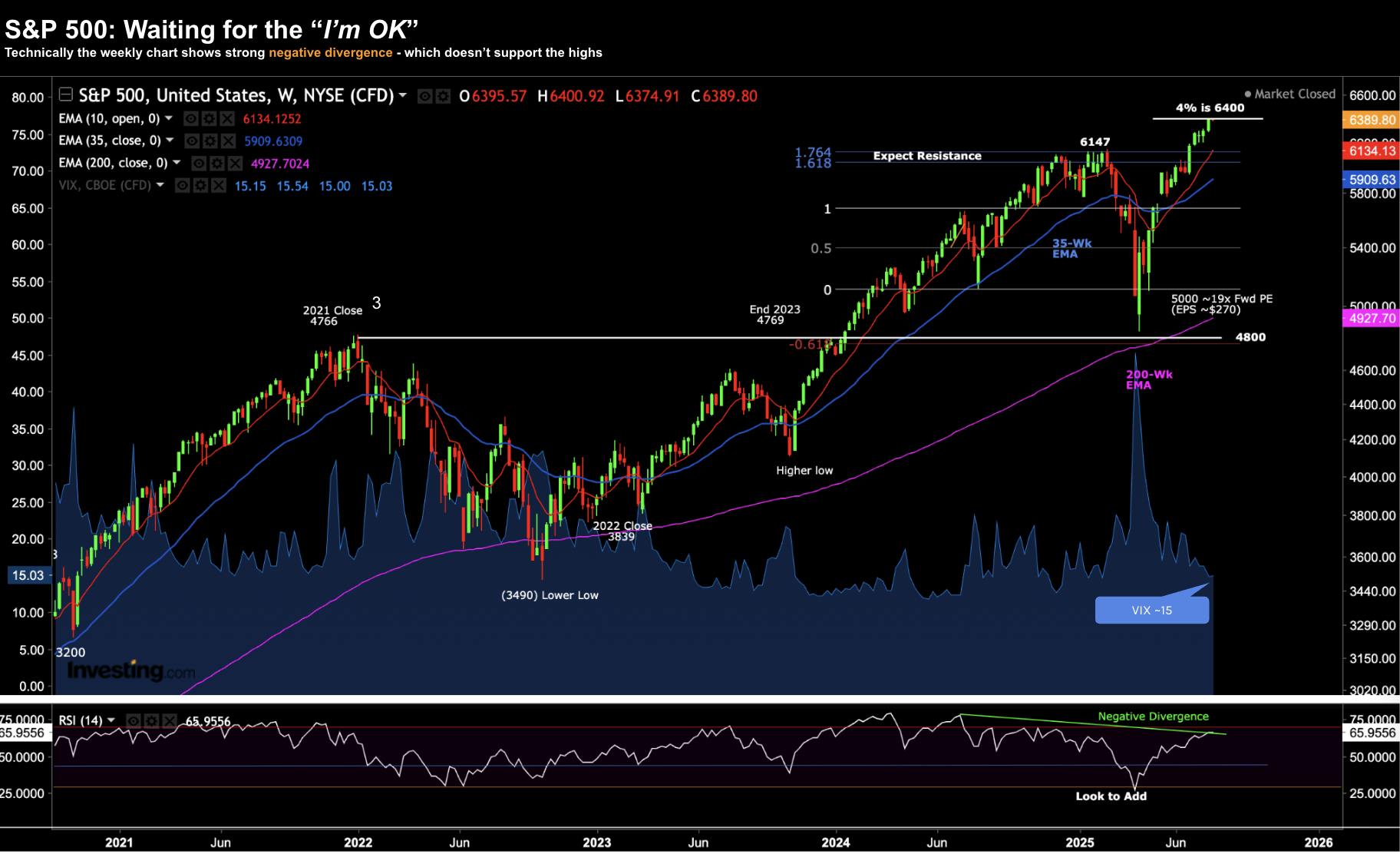Open settings for the S&P 500 series
The height and width of the screenshot is (854, 1400).
[x=443, y=96]
